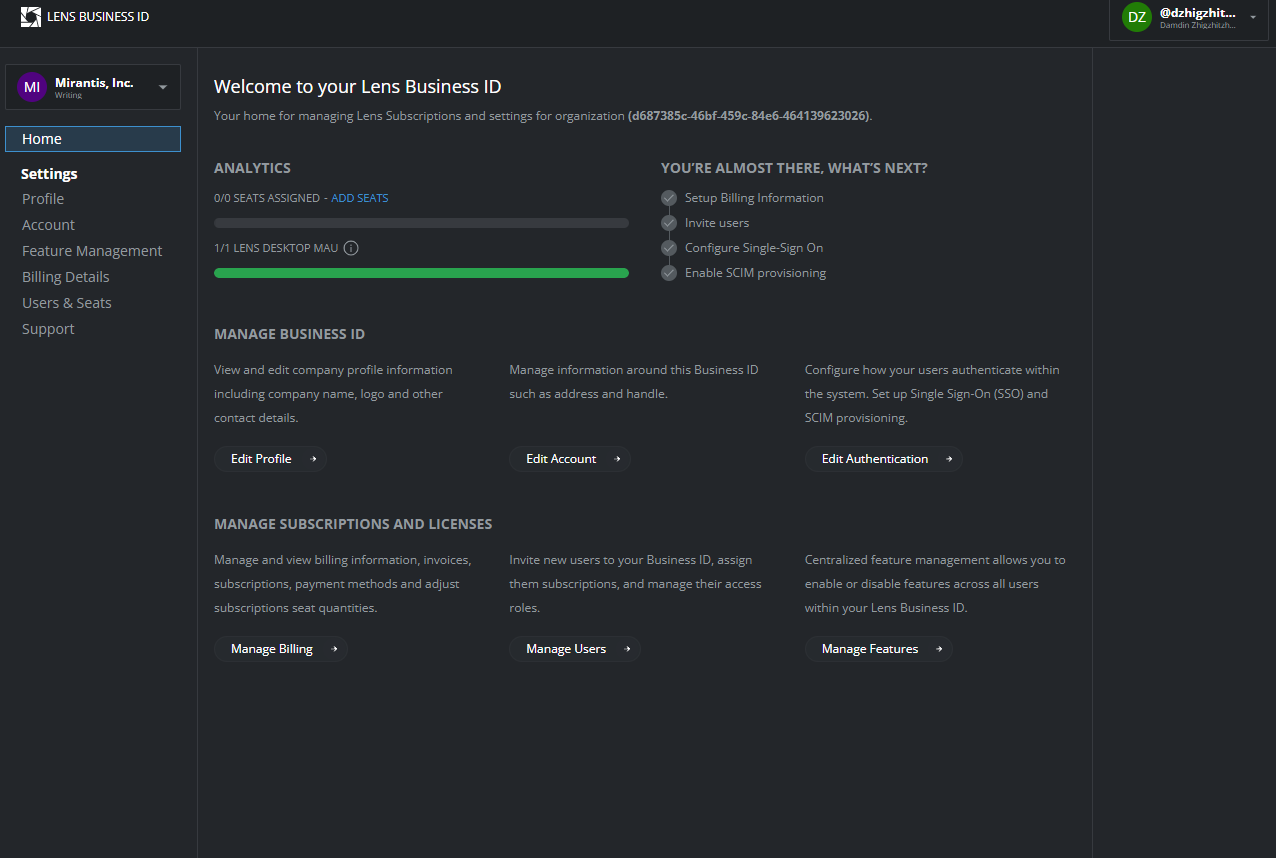Click the organization ID text
The height and width of the screenshot is (858, 1276).
click(x=748, y=116)
